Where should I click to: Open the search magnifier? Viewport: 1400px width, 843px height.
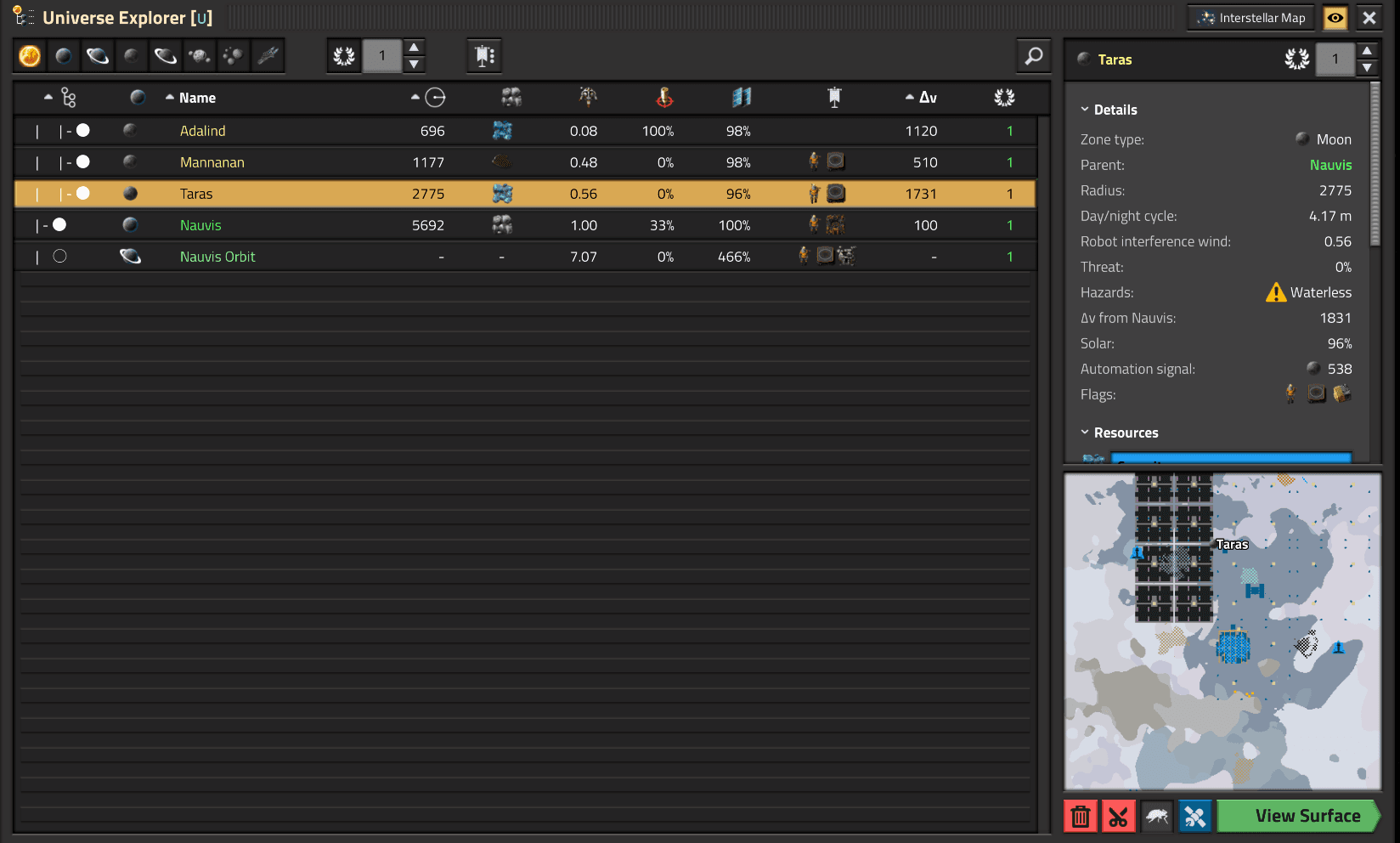click(1033, 56)
